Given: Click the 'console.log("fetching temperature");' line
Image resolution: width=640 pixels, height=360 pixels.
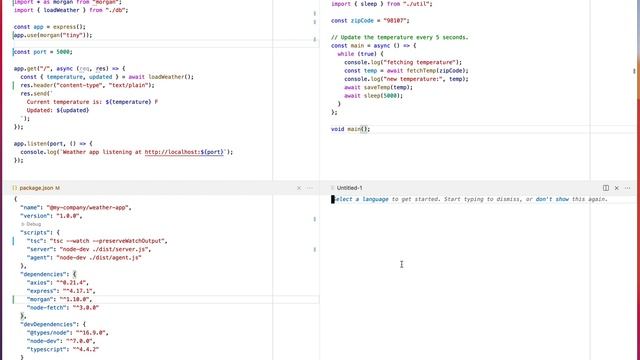Looking at the screenshot, I should coord(403,62).
